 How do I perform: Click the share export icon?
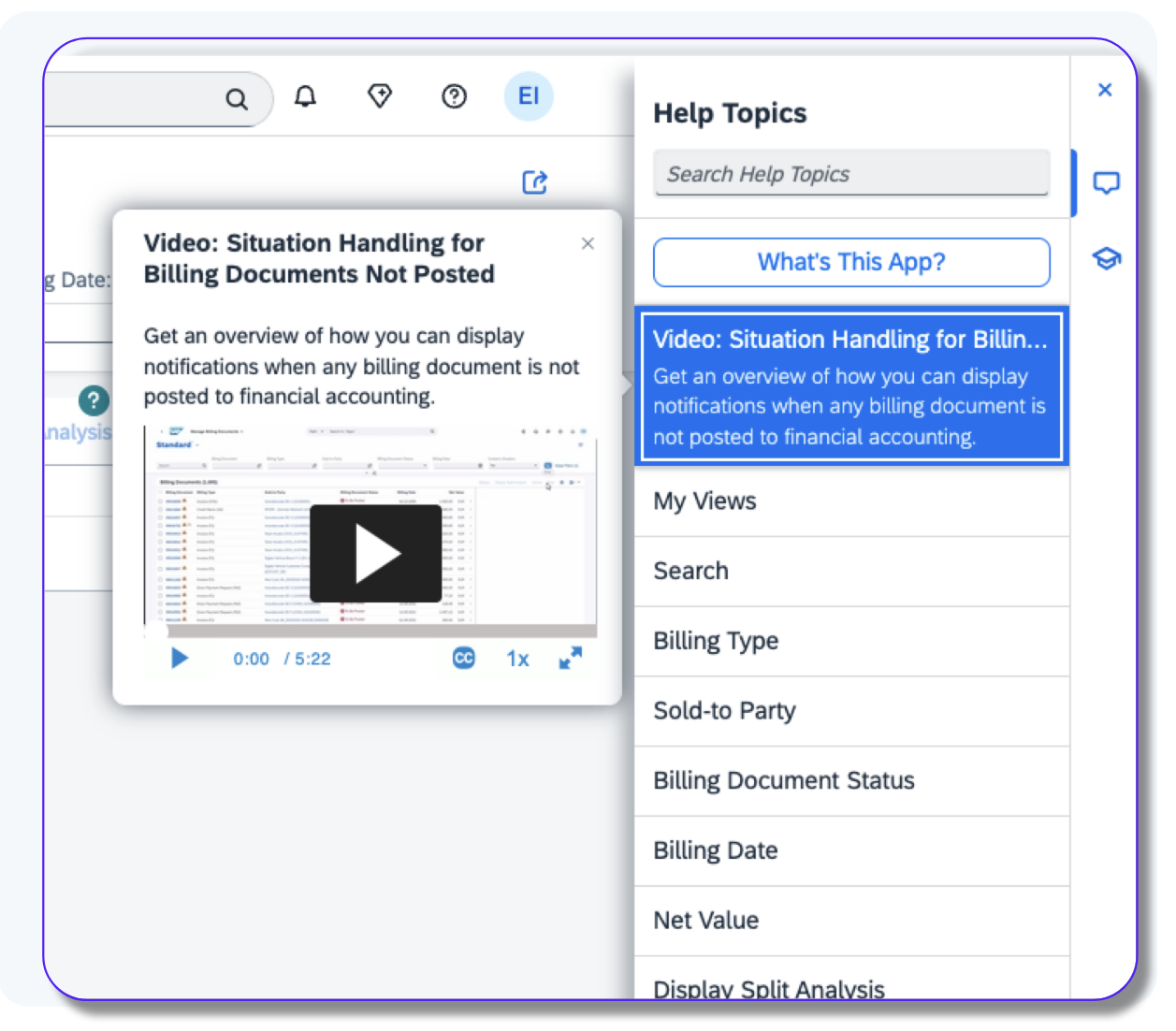[x=534, y=182]
